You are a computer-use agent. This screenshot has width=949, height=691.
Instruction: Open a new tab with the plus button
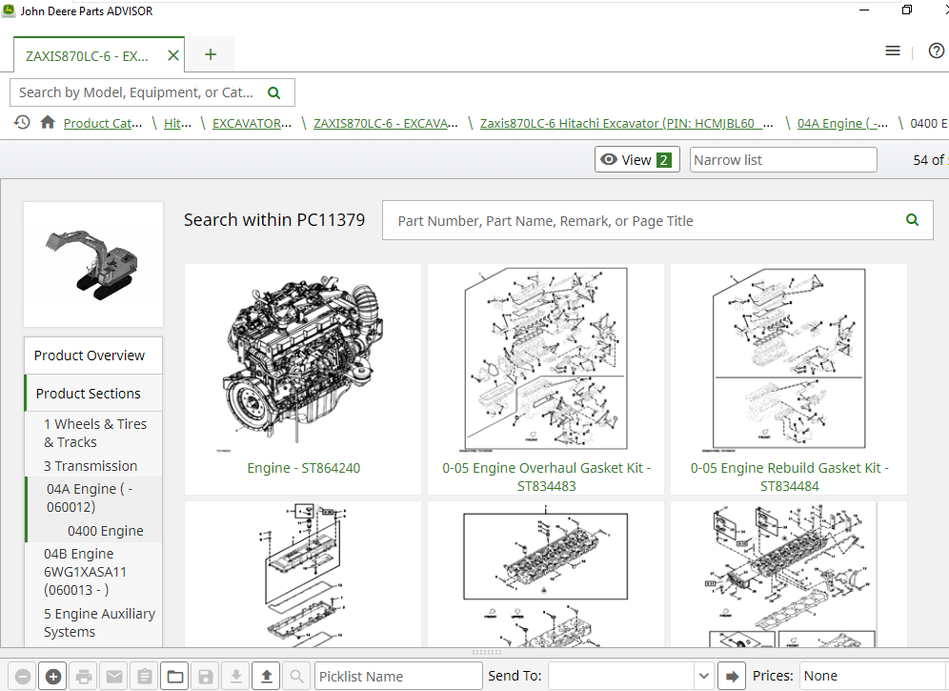point(210,55)
